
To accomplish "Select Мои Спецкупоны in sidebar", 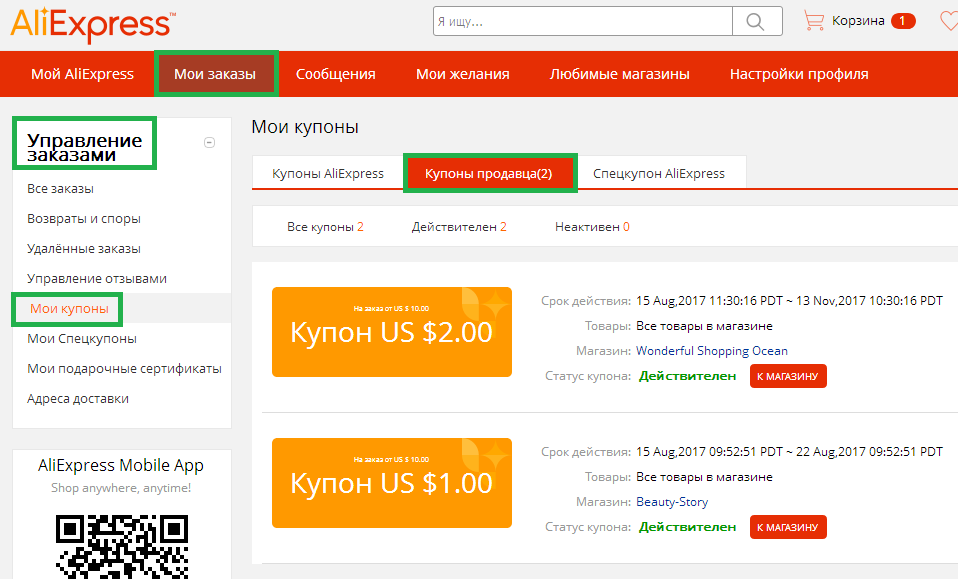I will [82, 338].
